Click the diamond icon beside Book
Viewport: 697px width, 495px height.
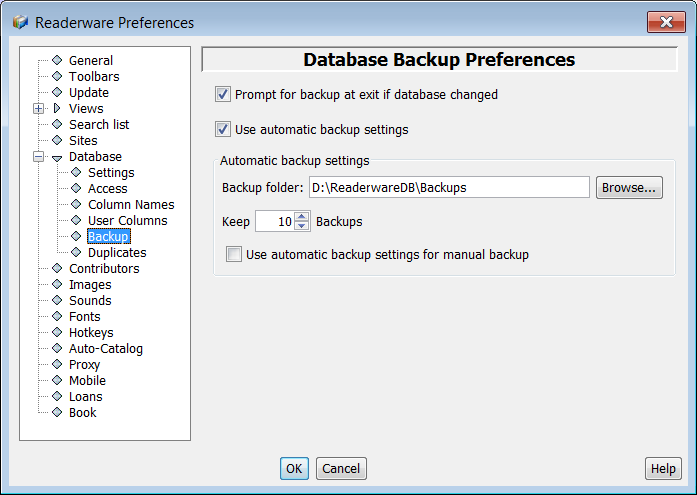point(57,412)
